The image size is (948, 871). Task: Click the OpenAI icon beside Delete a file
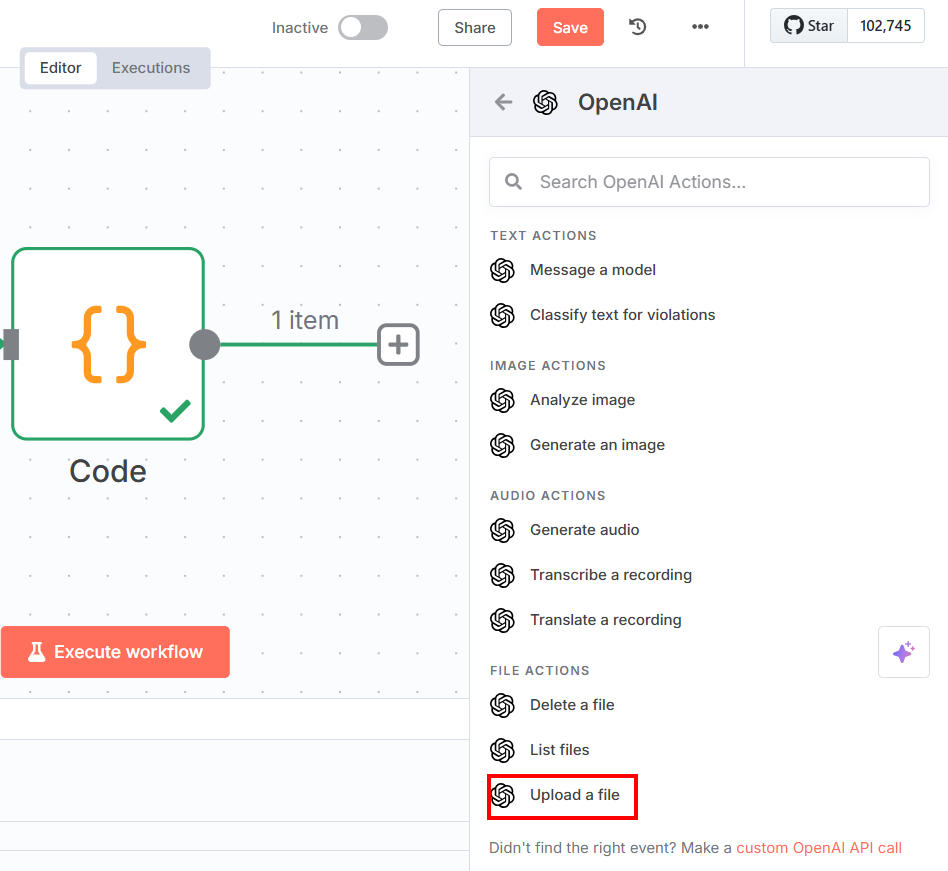click(x=502, y=705)
